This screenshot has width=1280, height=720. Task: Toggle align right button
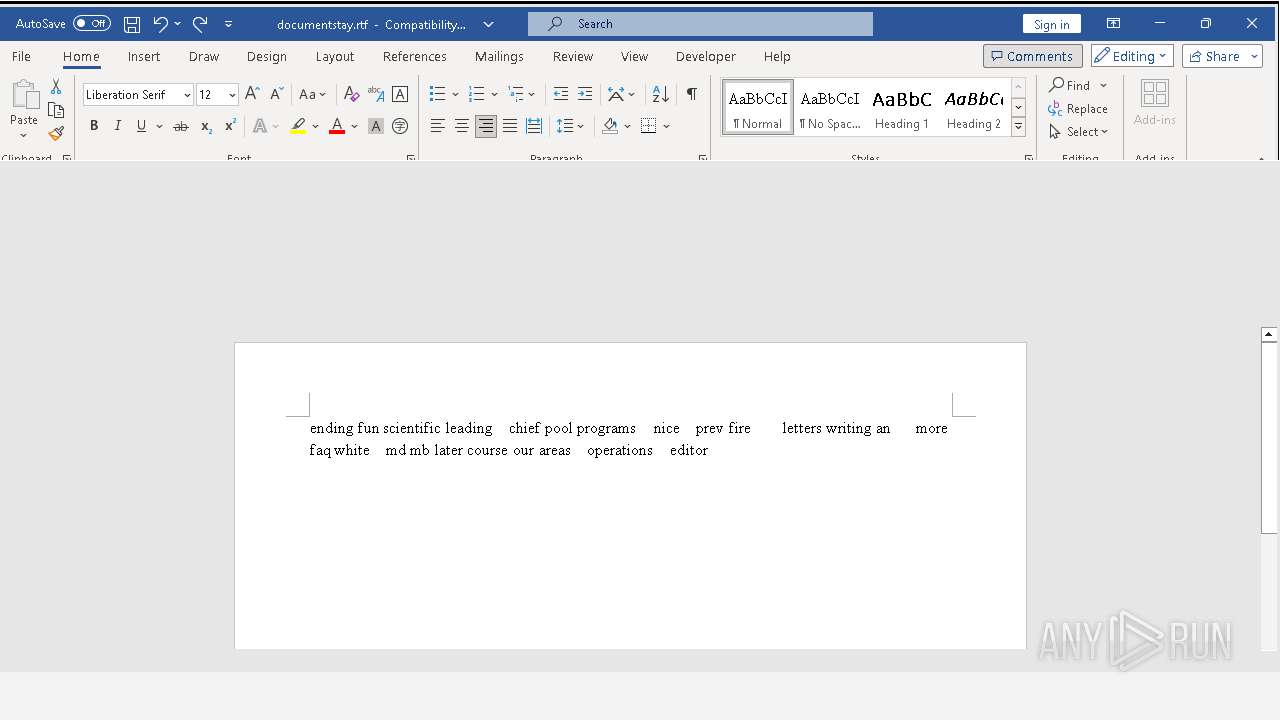pos(485,126)
